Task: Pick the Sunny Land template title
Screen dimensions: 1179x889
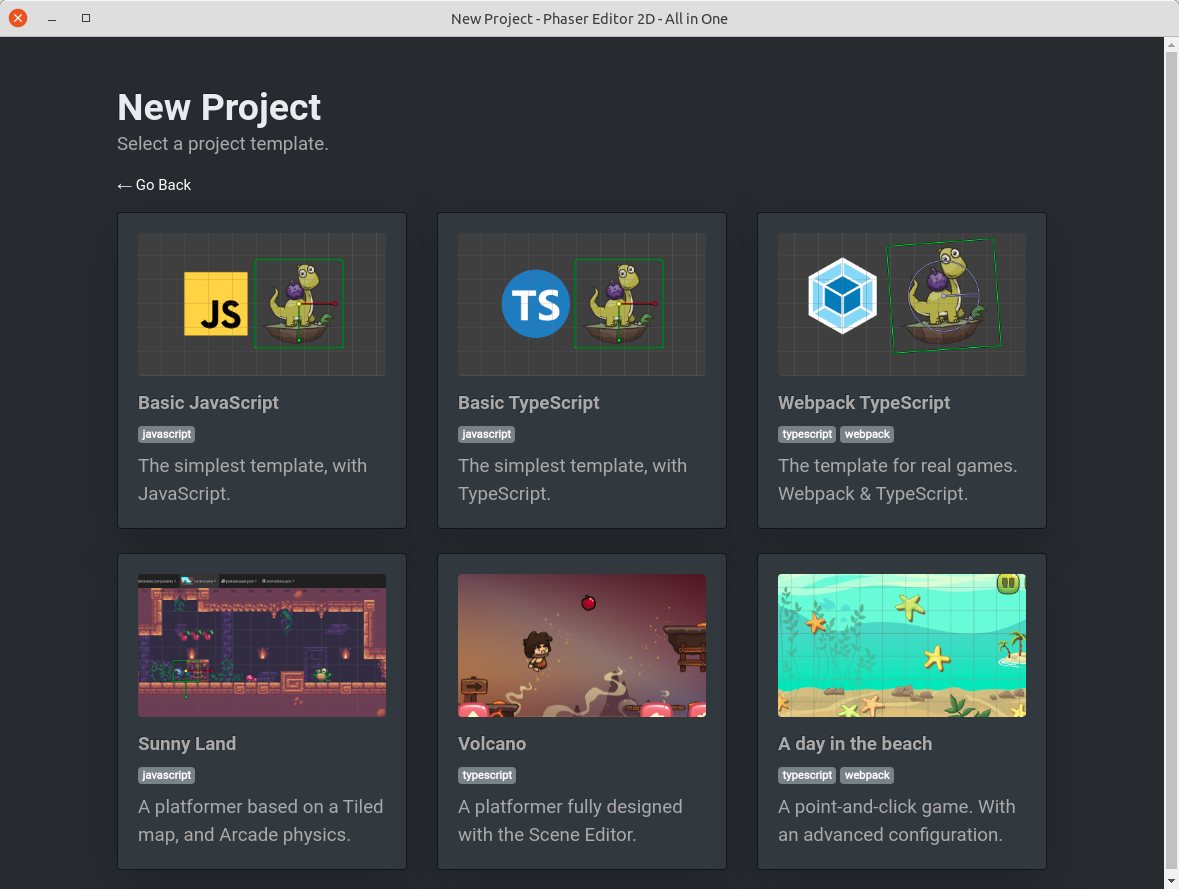Action: click(x=187, y=744)
